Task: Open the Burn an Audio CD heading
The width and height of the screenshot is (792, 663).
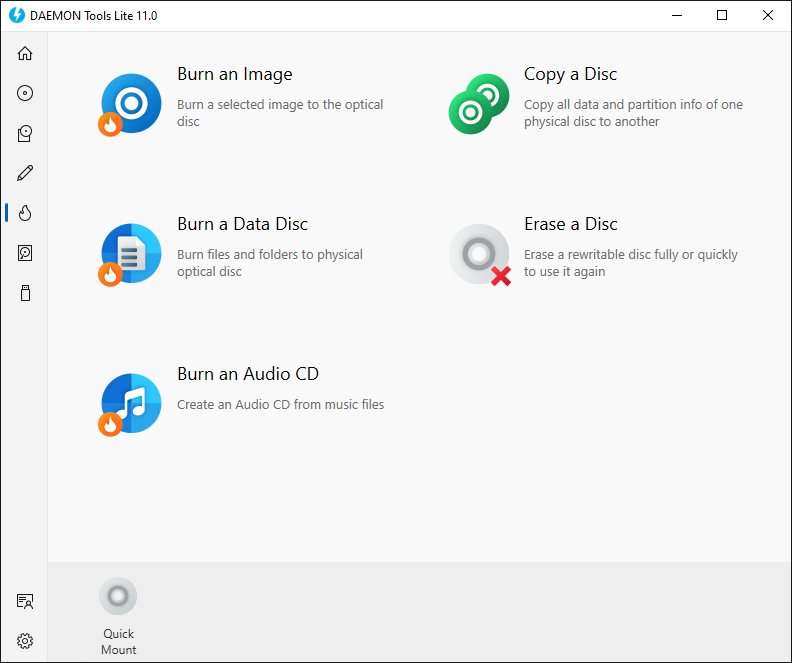Action: point(248,374)
